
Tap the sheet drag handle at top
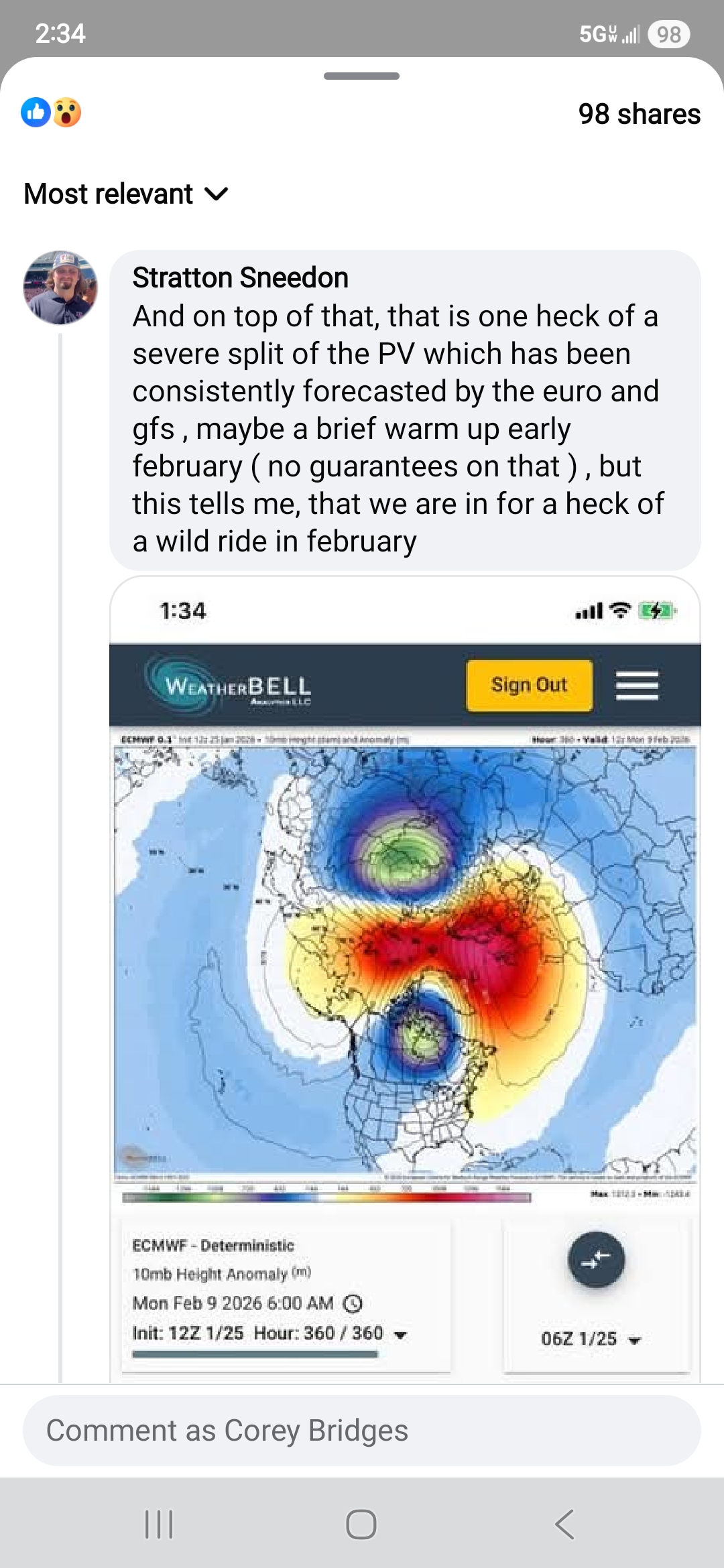point(361,76)
